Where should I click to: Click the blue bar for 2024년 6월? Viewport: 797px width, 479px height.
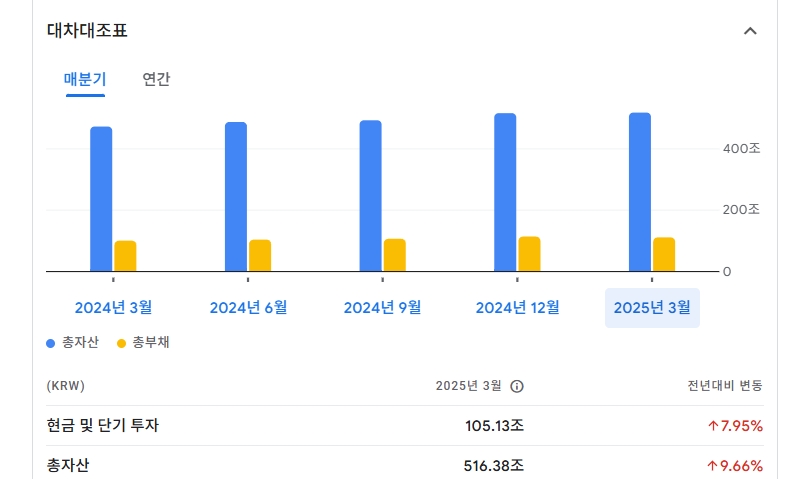[x=236, y=197]
